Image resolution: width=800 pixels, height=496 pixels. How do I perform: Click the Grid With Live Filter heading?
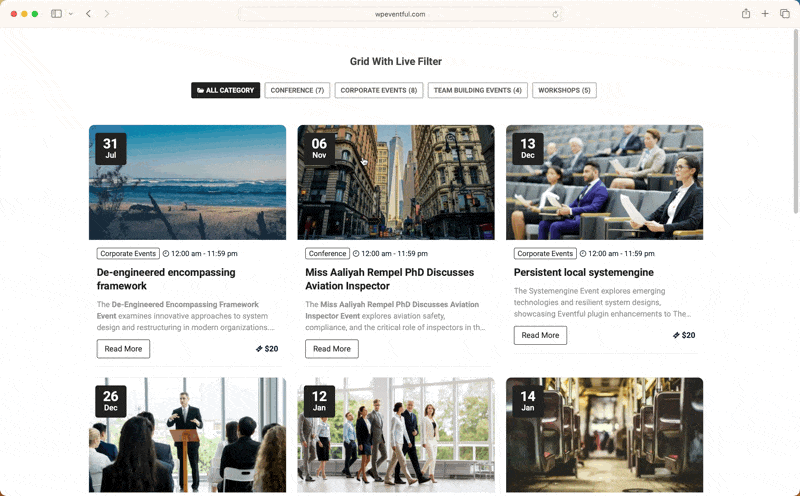(x=396, y=61)
